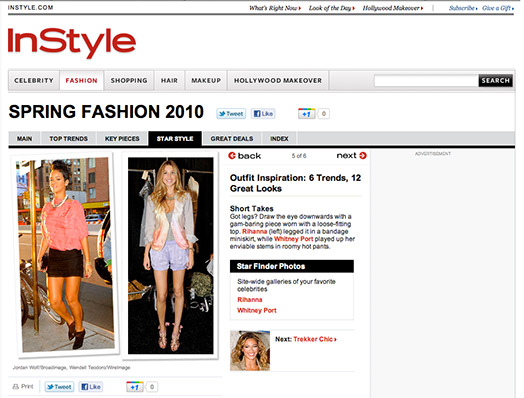Screen dimensions: 524x398
Task: Click the Star Finder Photos header
Action: [292, 266]
